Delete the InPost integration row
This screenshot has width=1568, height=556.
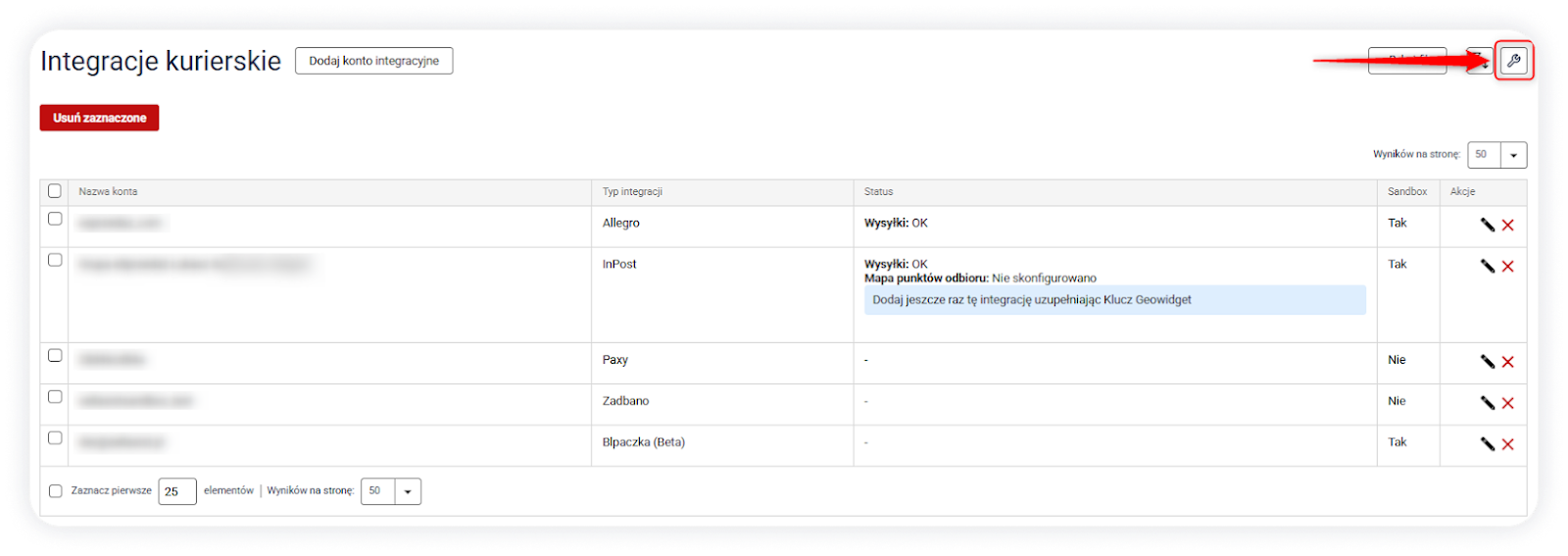(1508, 266)
